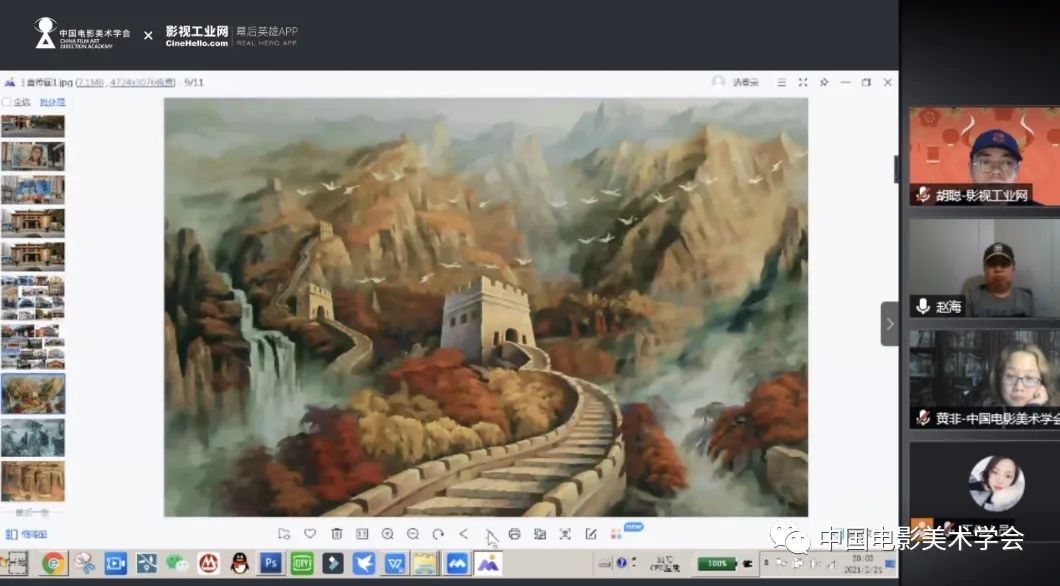Viewport: 1060px width, 586px height.
Task: Toggle pin window on top icon
Action: (823, 82)
